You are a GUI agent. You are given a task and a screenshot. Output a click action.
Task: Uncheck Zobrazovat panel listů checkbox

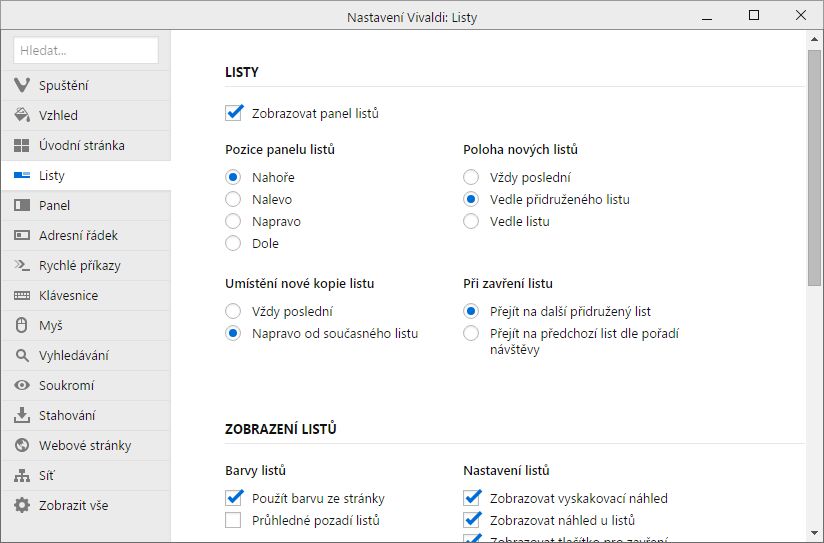tap(234, 113)
